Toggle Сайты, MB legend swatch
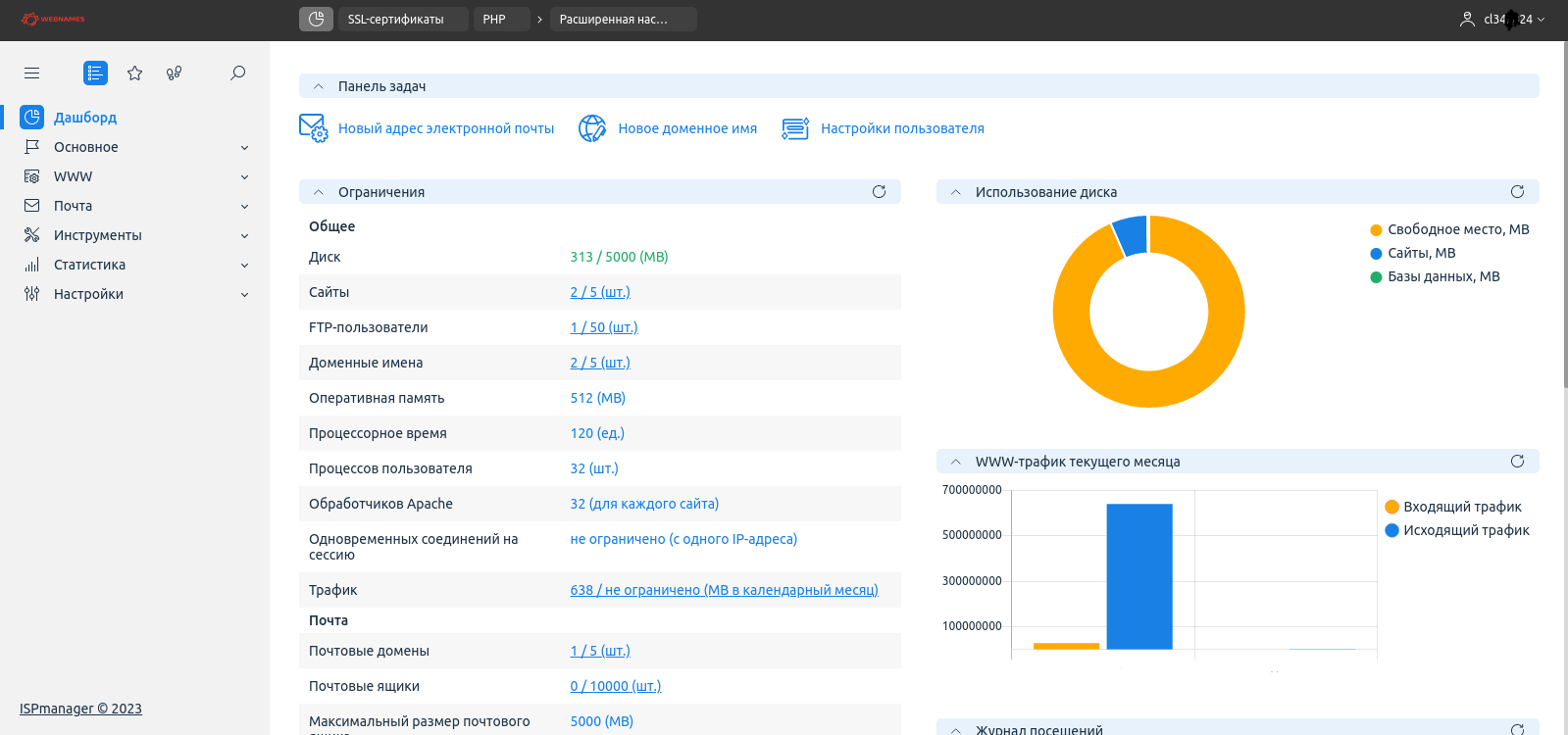 [1376, 254]
